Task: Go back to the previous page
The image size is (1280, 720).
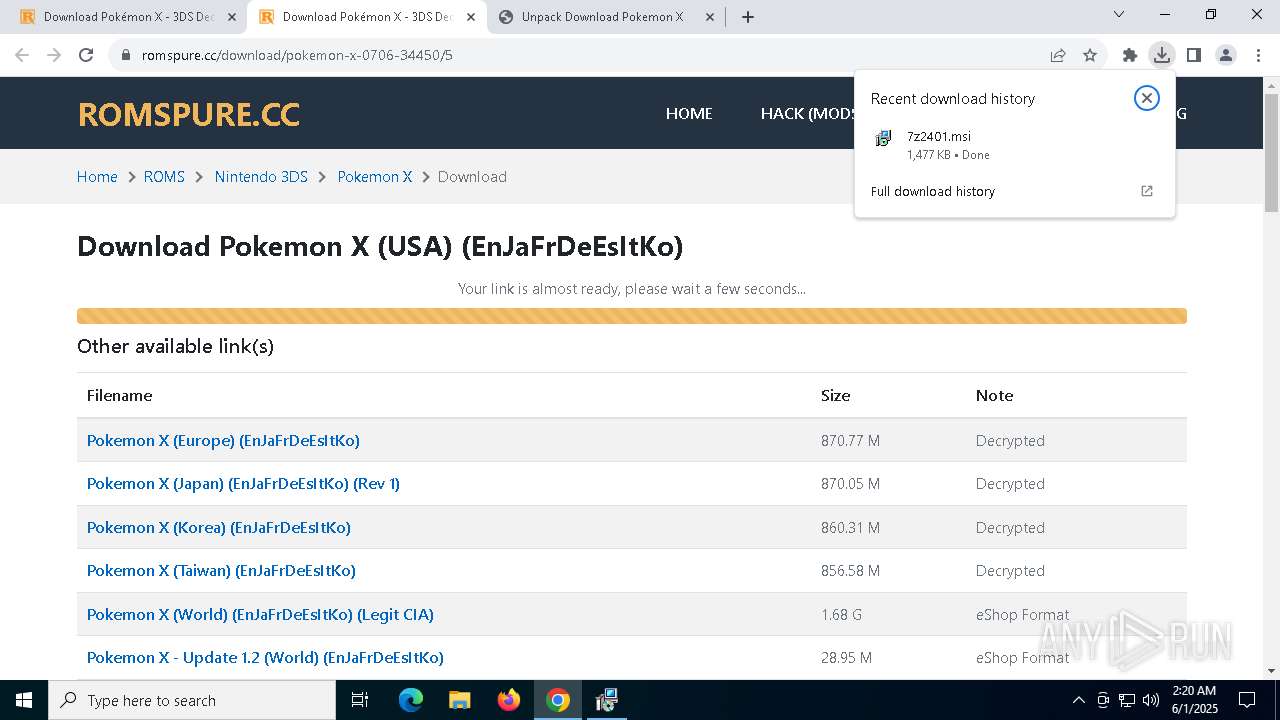Action: pos(22,55)
